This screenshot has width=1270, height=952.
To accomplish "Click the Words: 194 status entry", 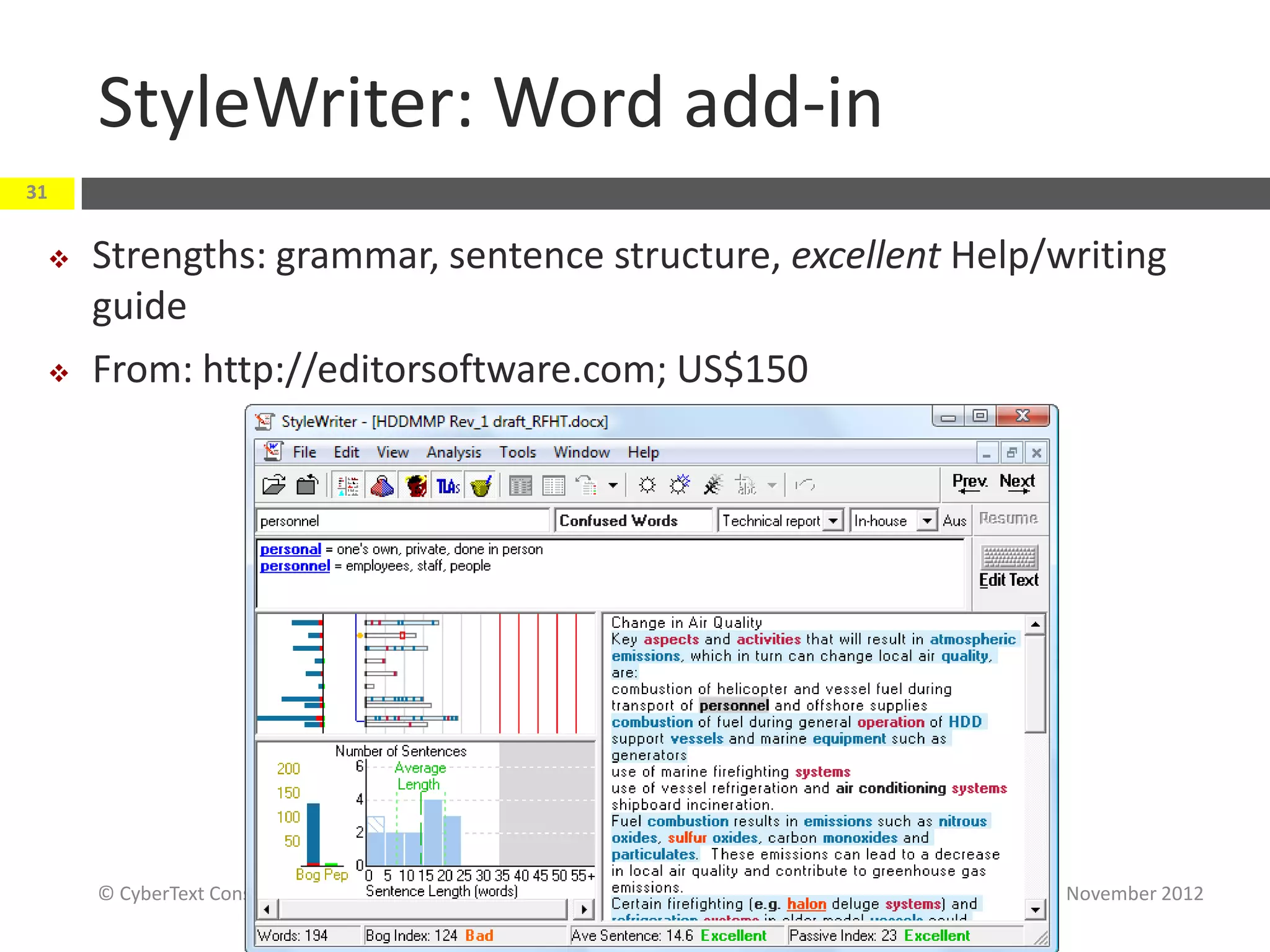I will click(308, 936).
